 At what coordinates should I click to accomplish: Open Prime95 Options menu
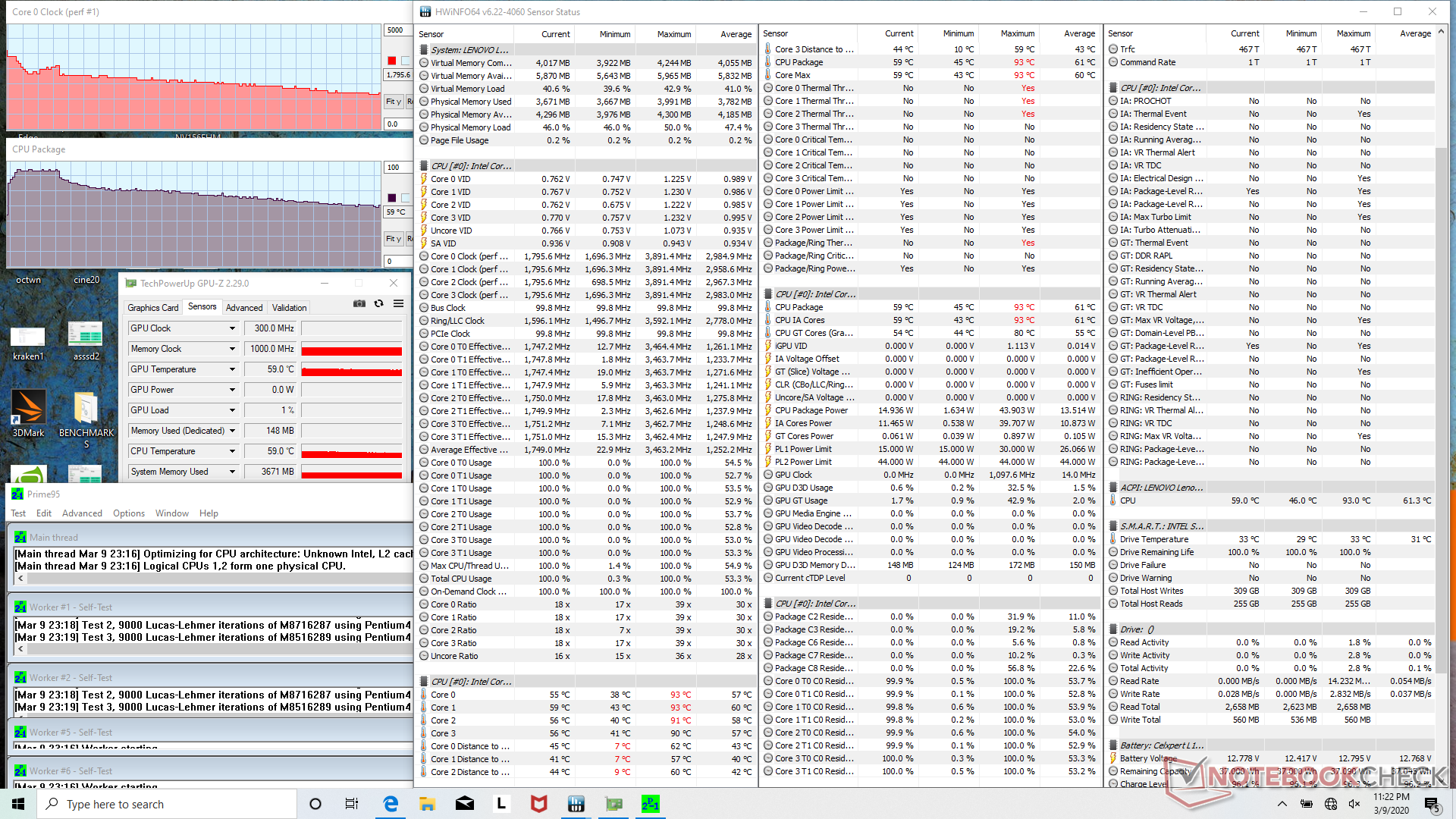(x=129, y=513)
